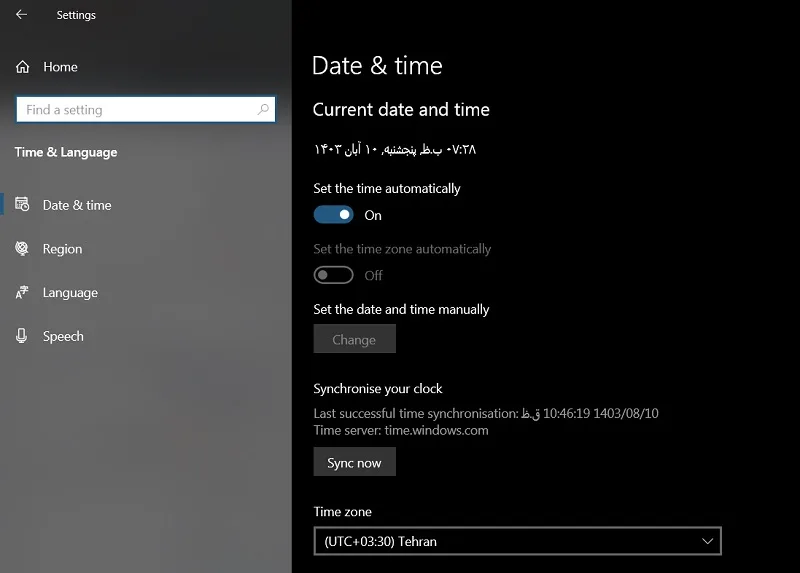Screen dimensions: 800x573
Task: Click the Synchronise your clock heading
Action: pyautogui.click(x=378, y=389)
